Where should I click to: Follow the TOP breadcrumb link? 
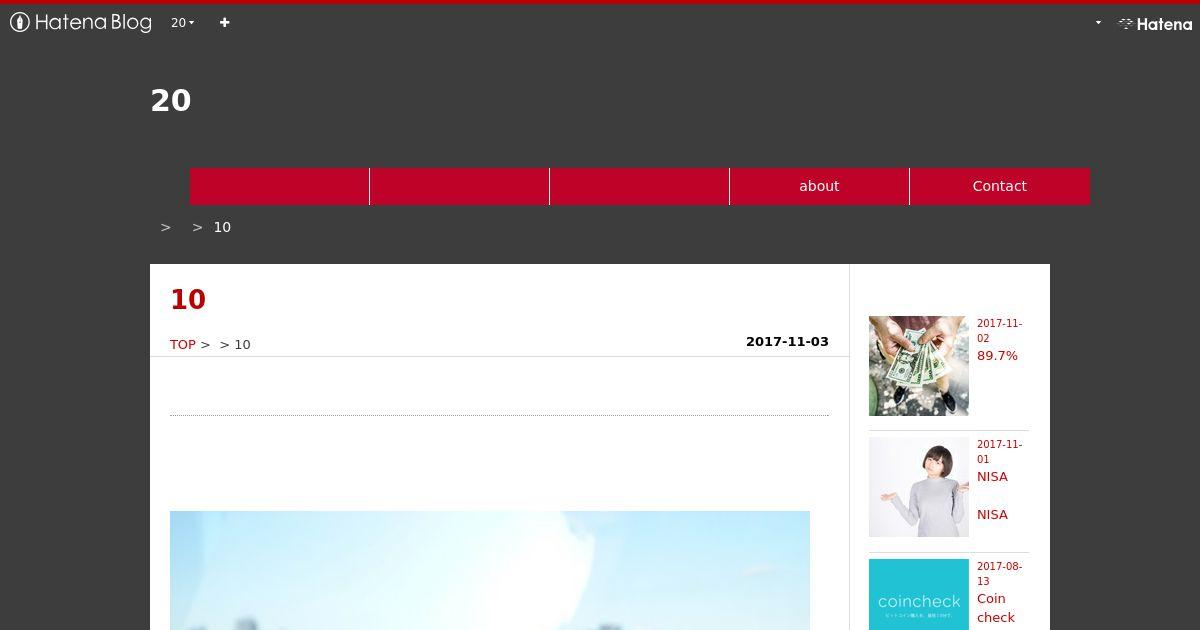tap(183, 344)
